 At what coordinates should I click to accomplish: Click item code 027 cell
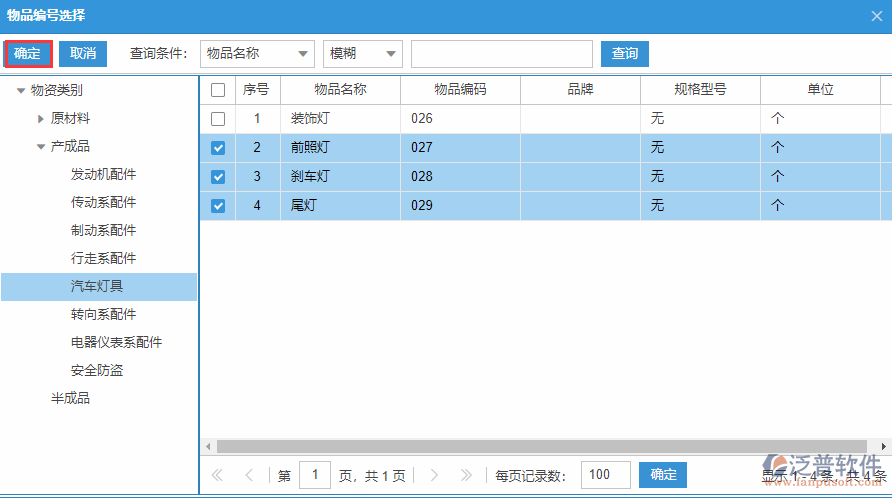[460, 148]
